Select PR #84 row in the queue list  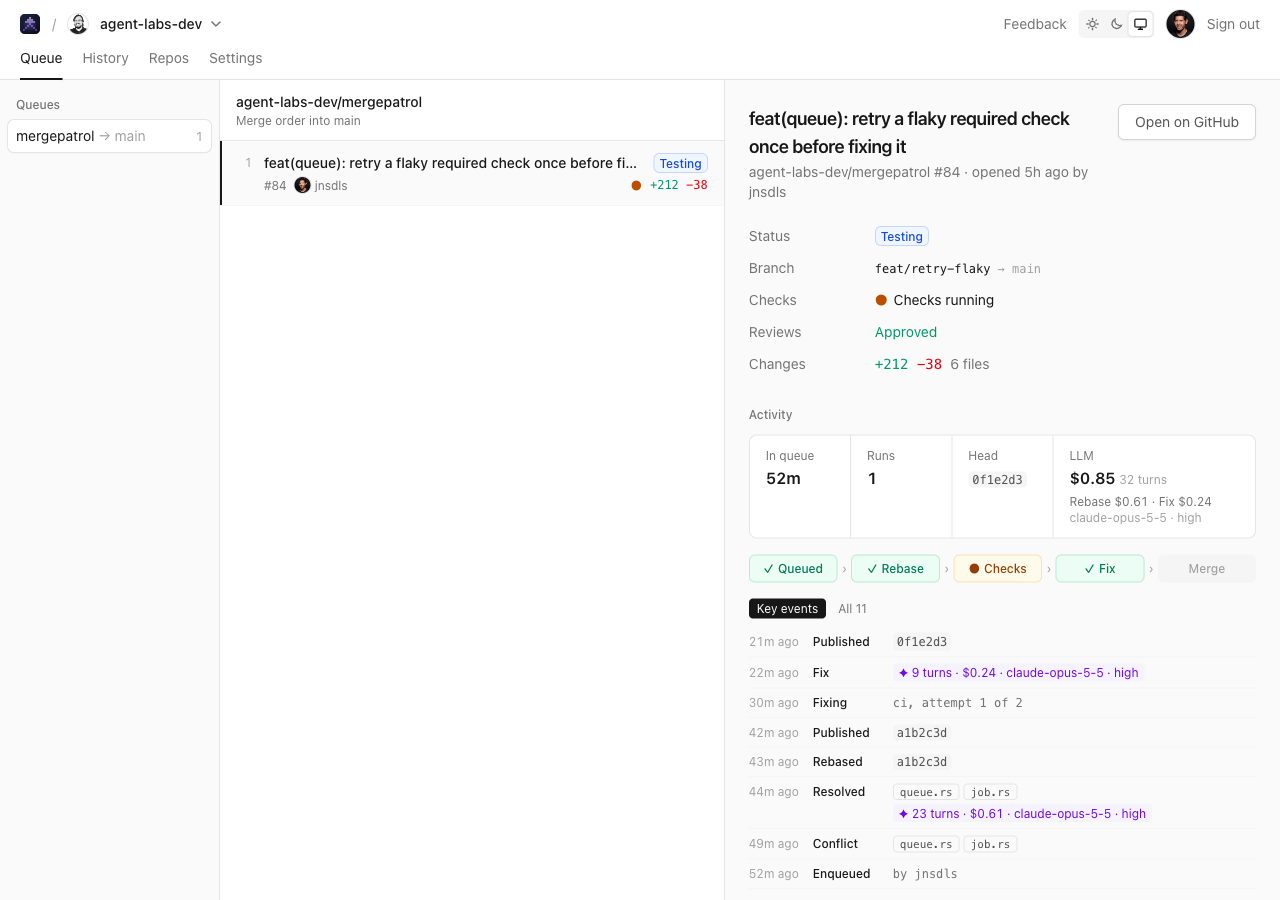click(x=472, y=173)
